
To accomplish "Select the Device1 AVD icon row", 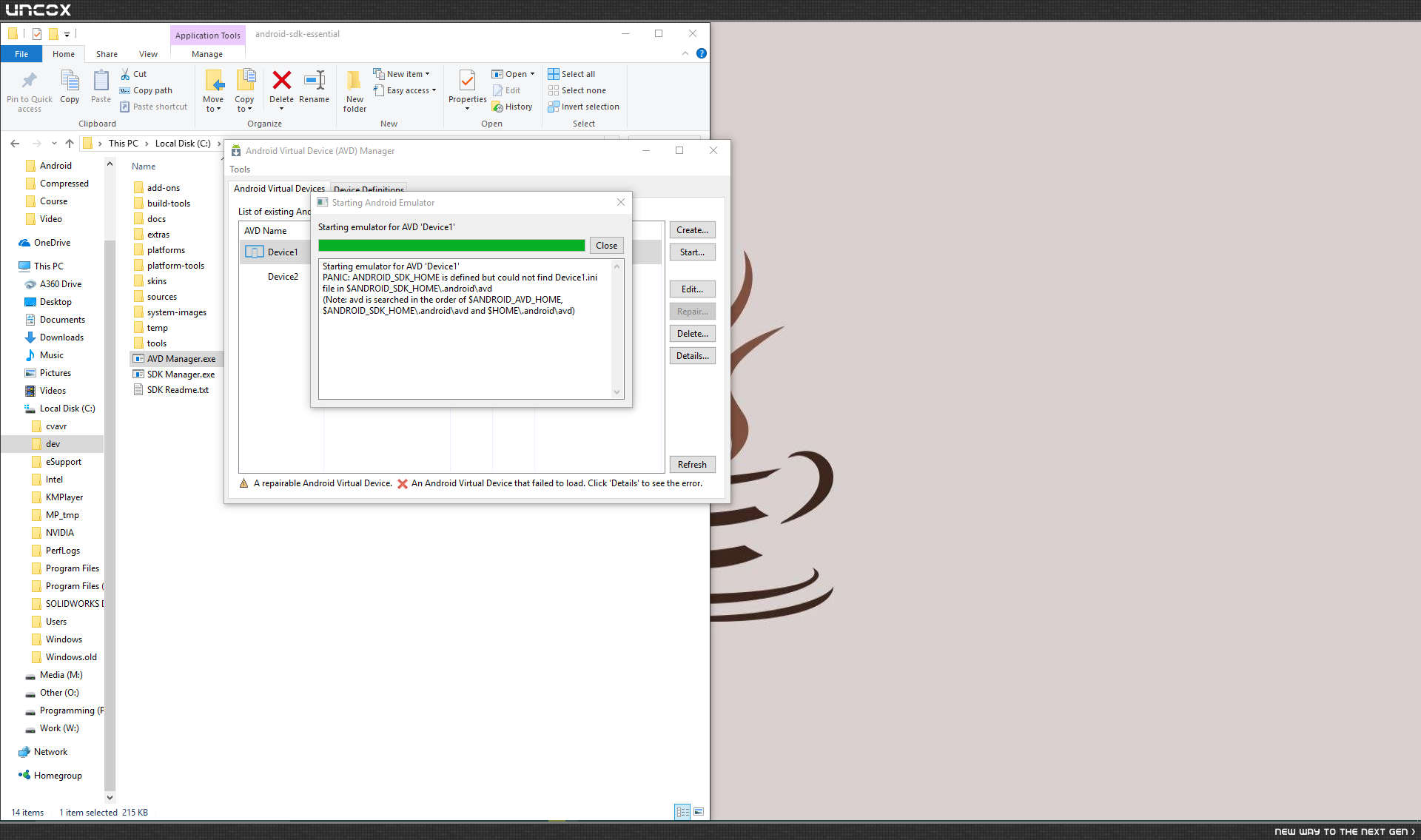I will 255,252.
